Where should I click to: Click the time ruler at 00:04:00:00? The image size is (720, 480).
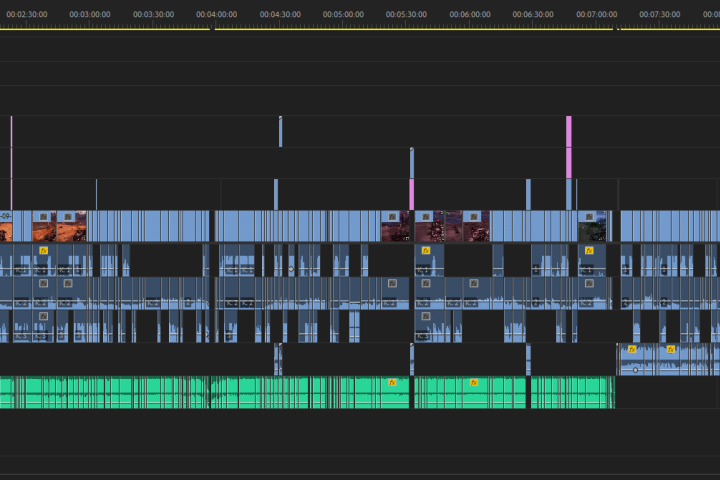(217, 15)
